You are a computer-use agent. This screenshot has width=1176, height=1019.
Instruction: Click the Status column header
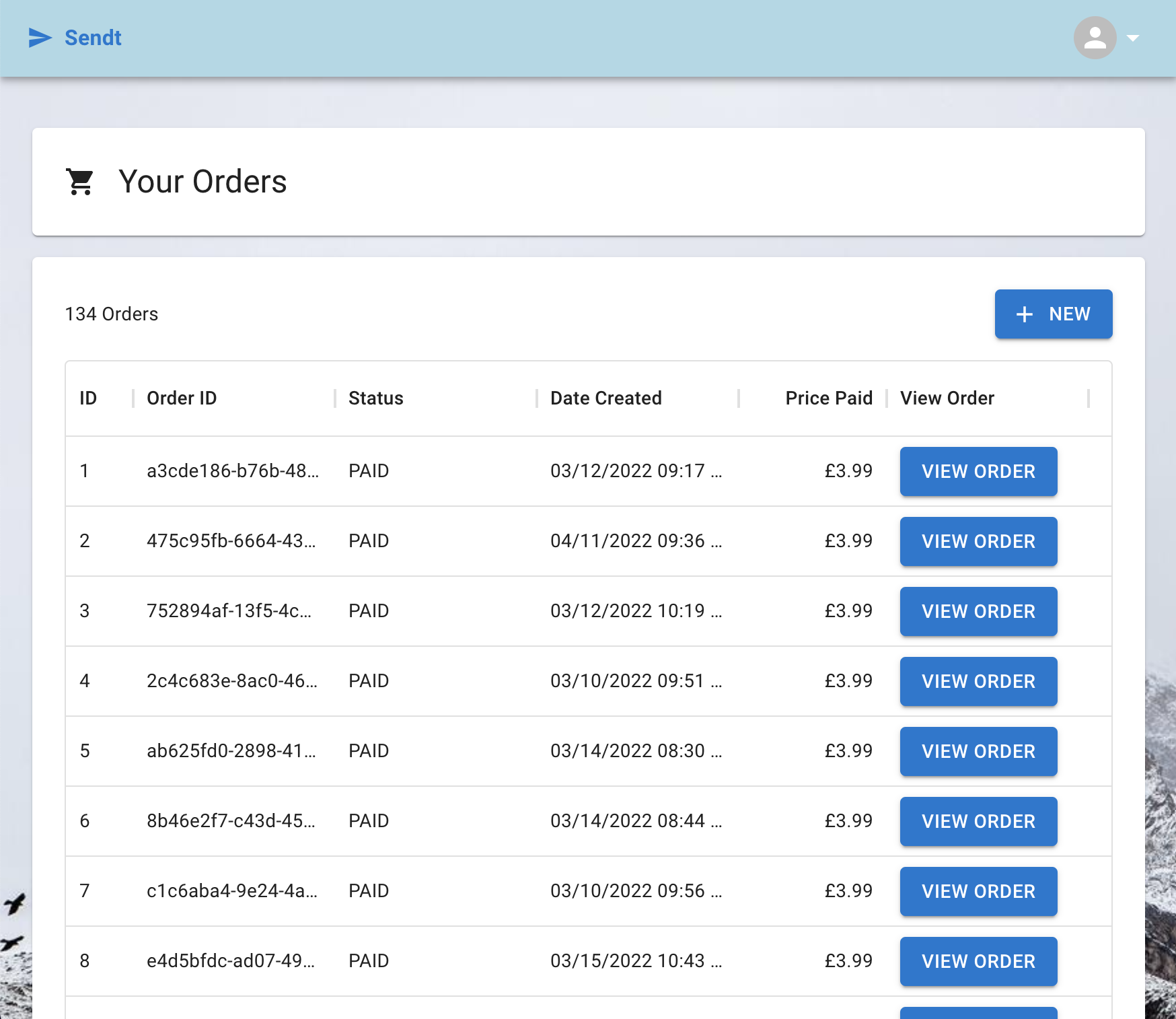375,398
